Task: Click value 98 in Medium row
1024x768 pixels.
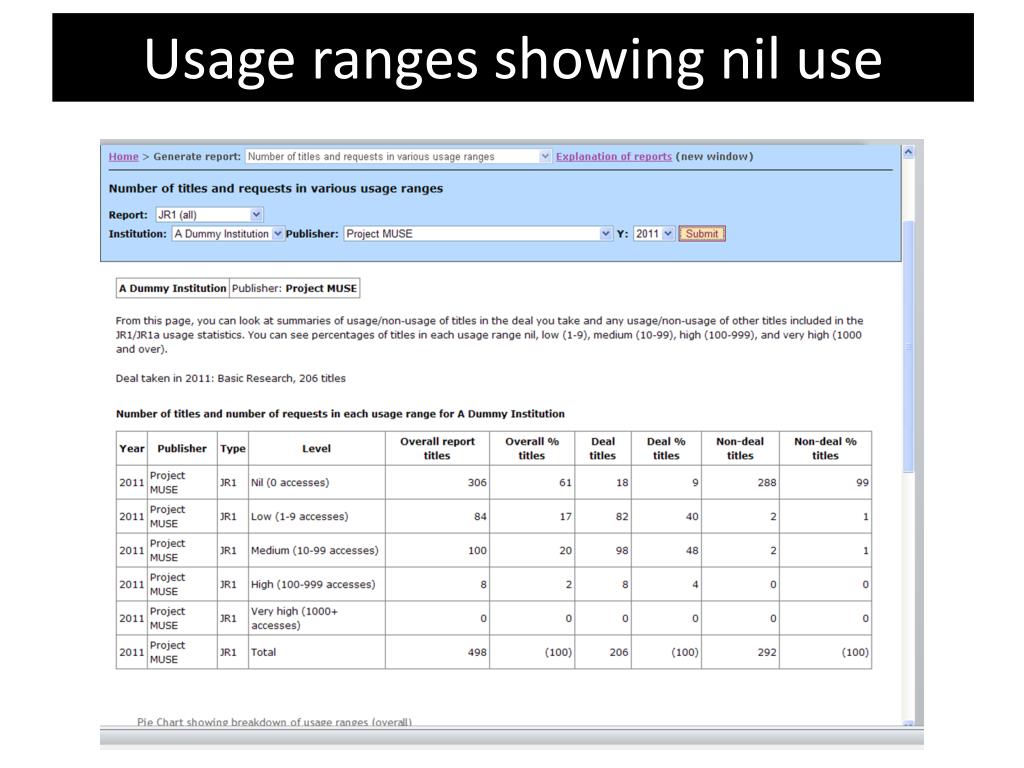Action: tap(622, 551)
